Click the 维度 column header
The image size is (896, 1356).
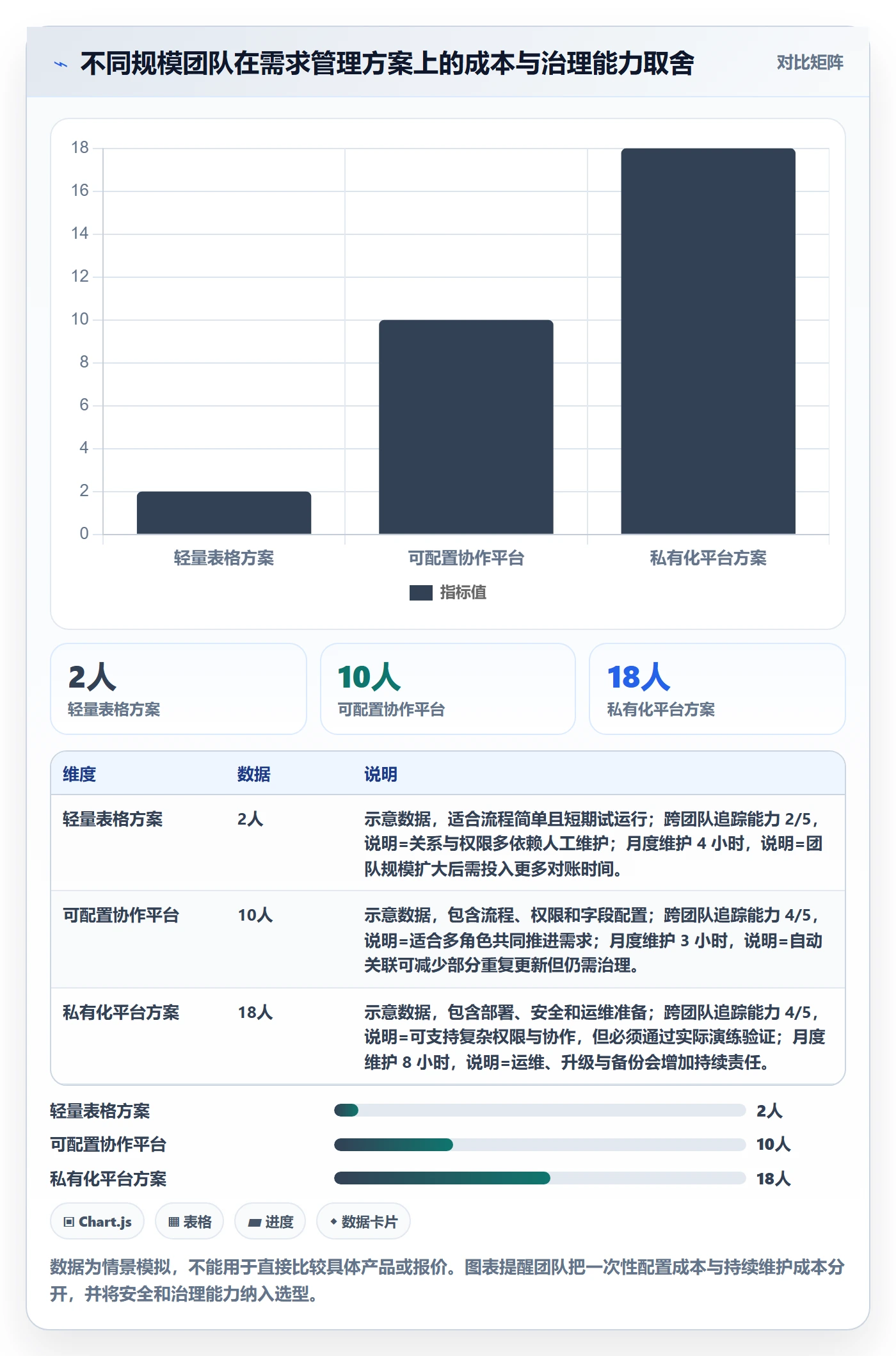[x=79, y=774]
